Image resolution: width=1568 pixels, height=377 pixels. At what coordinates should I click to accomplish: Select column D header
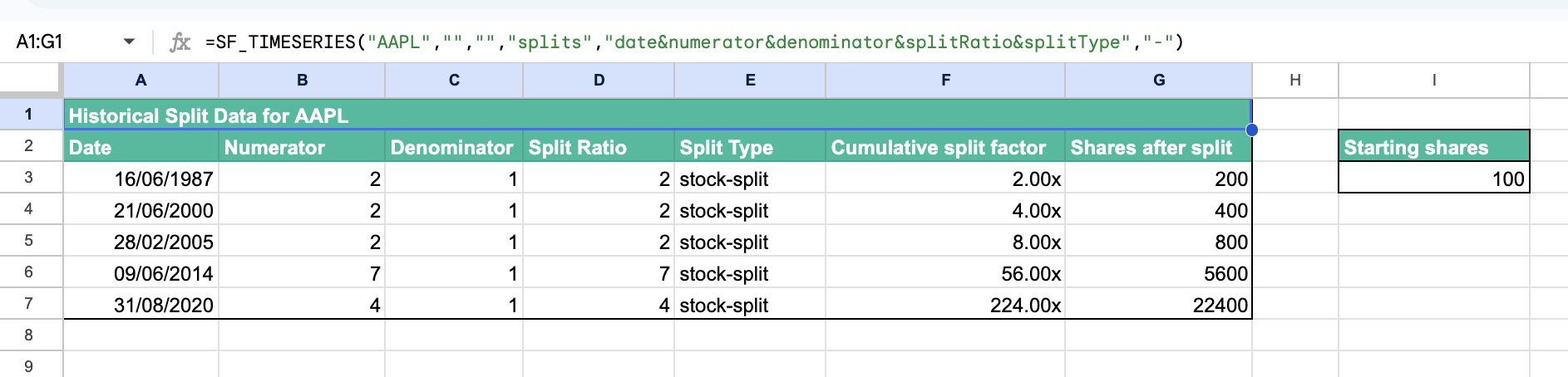pyautogui.click(x=599, y=81)
